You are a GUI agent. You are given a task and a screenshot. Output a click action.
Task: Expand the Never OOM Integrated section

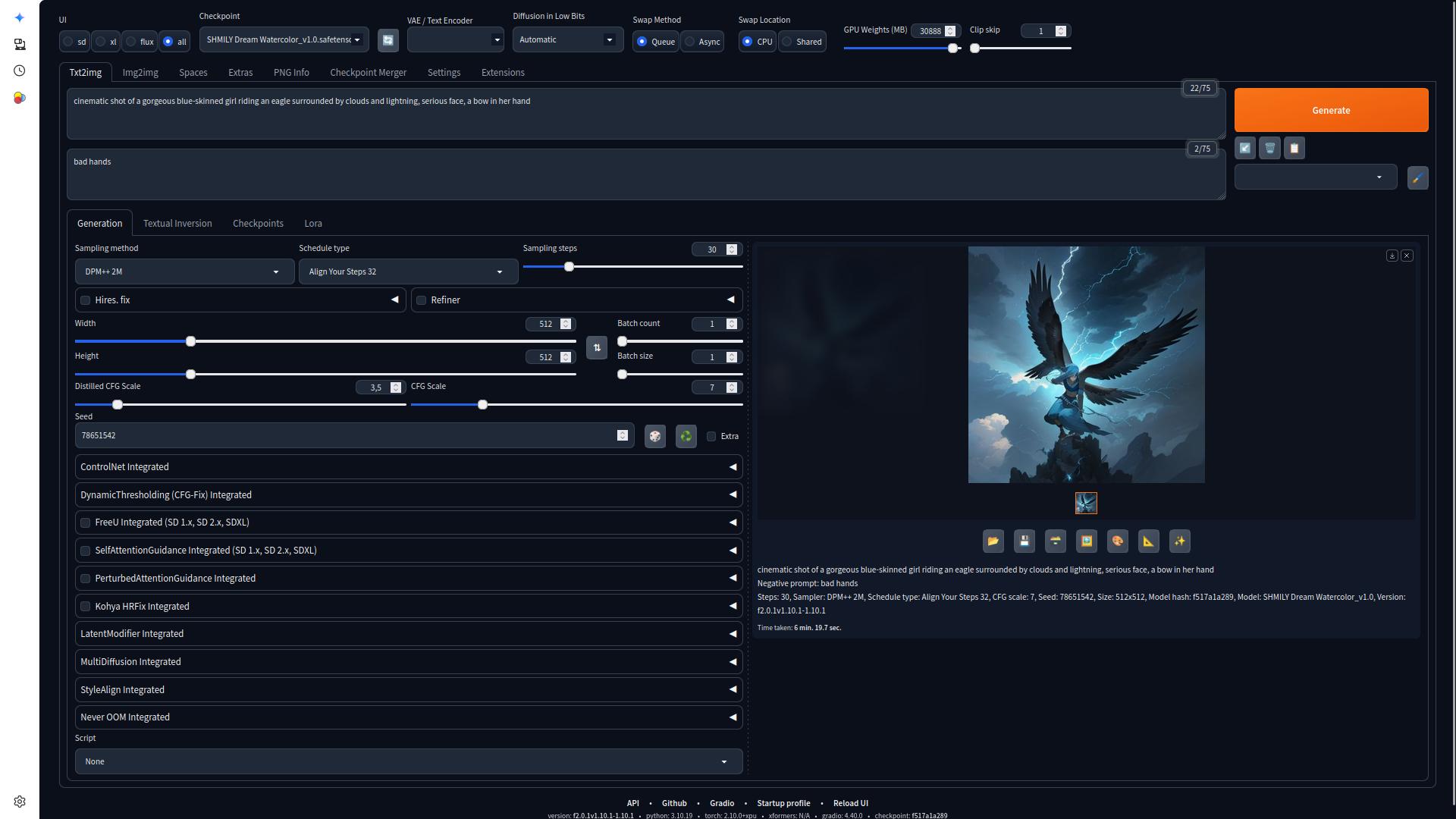coord(409,717)
